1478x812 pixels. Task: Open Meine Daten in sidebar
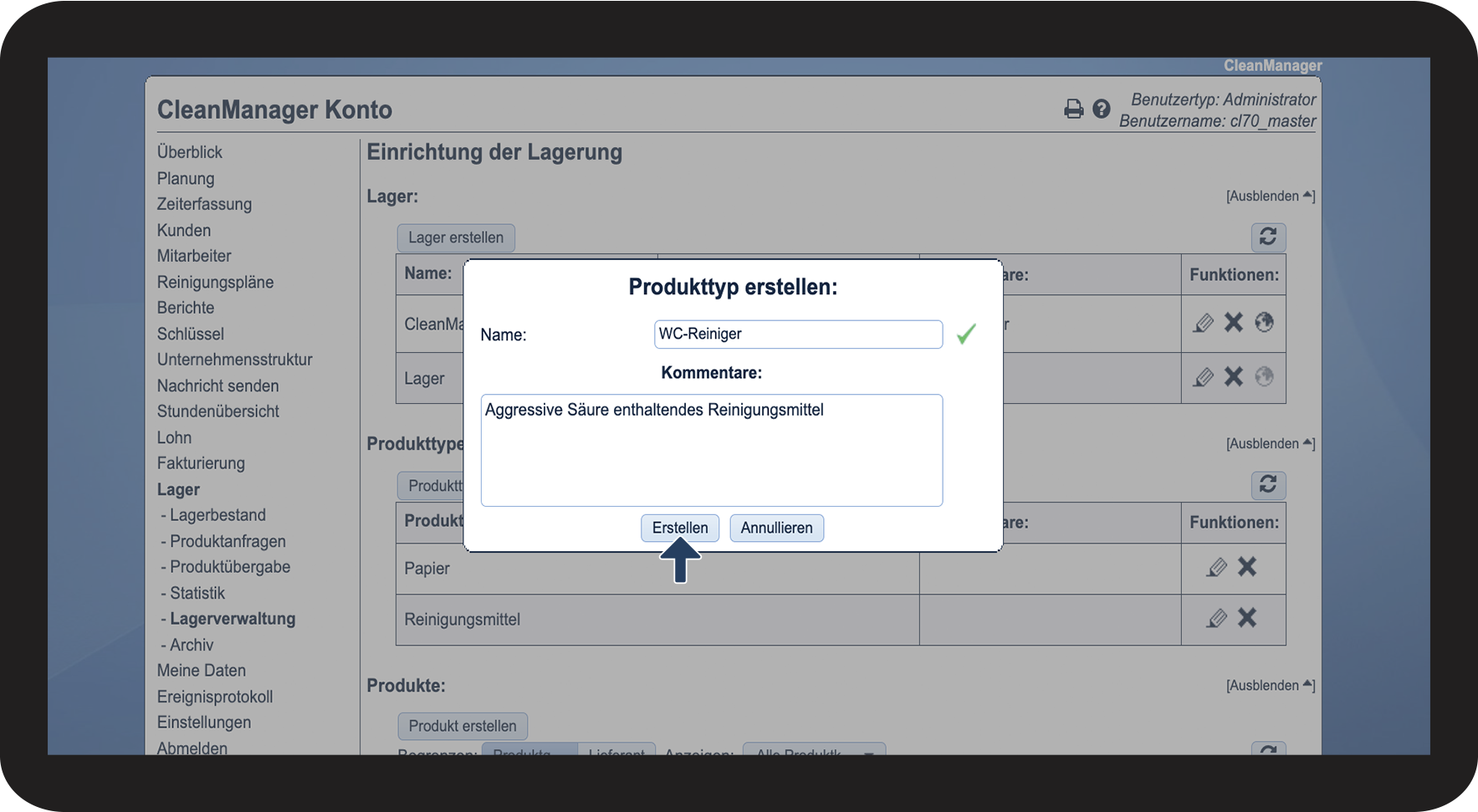[202, 671]
